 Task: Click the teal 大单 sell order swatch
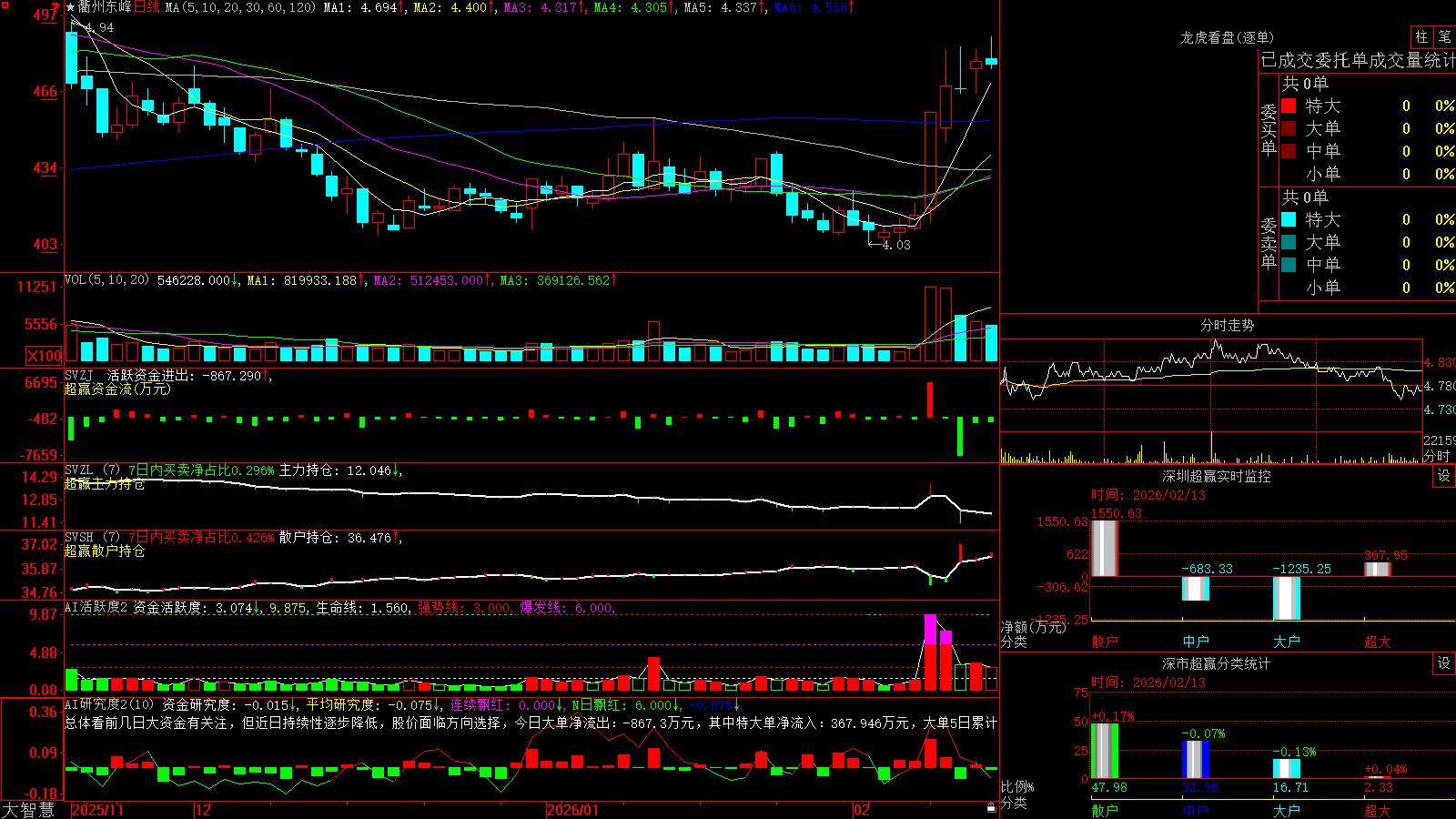[x=1289, y=242]
